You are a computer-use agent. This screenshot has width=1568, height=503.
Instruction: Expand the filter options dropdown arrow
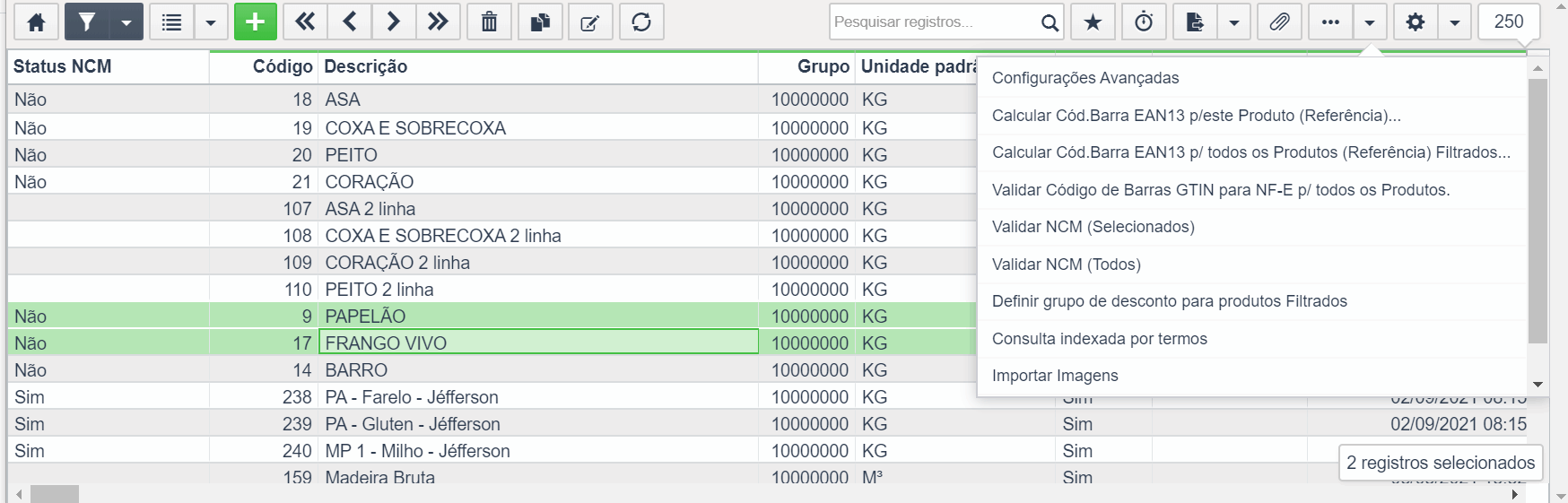[x=126, y=22]
